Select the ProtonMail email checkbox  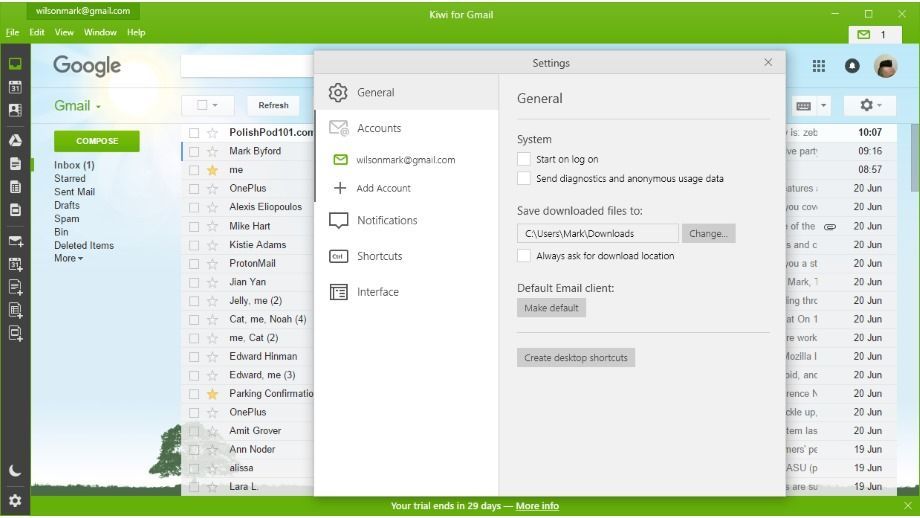point(194,263)
